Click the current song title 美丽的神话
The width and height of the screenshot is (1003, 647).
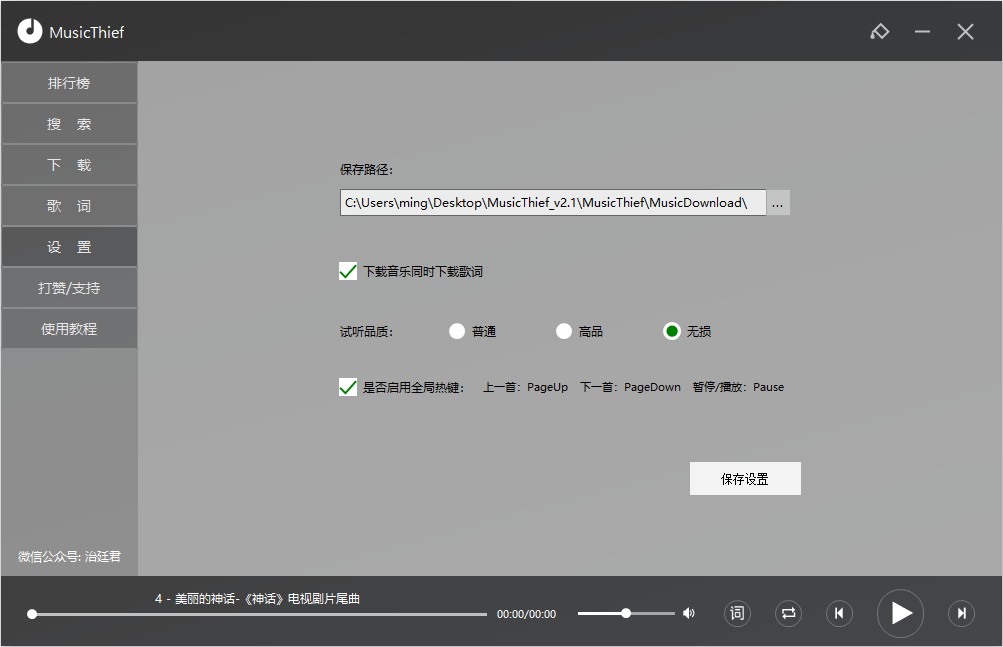coord(257,598)
